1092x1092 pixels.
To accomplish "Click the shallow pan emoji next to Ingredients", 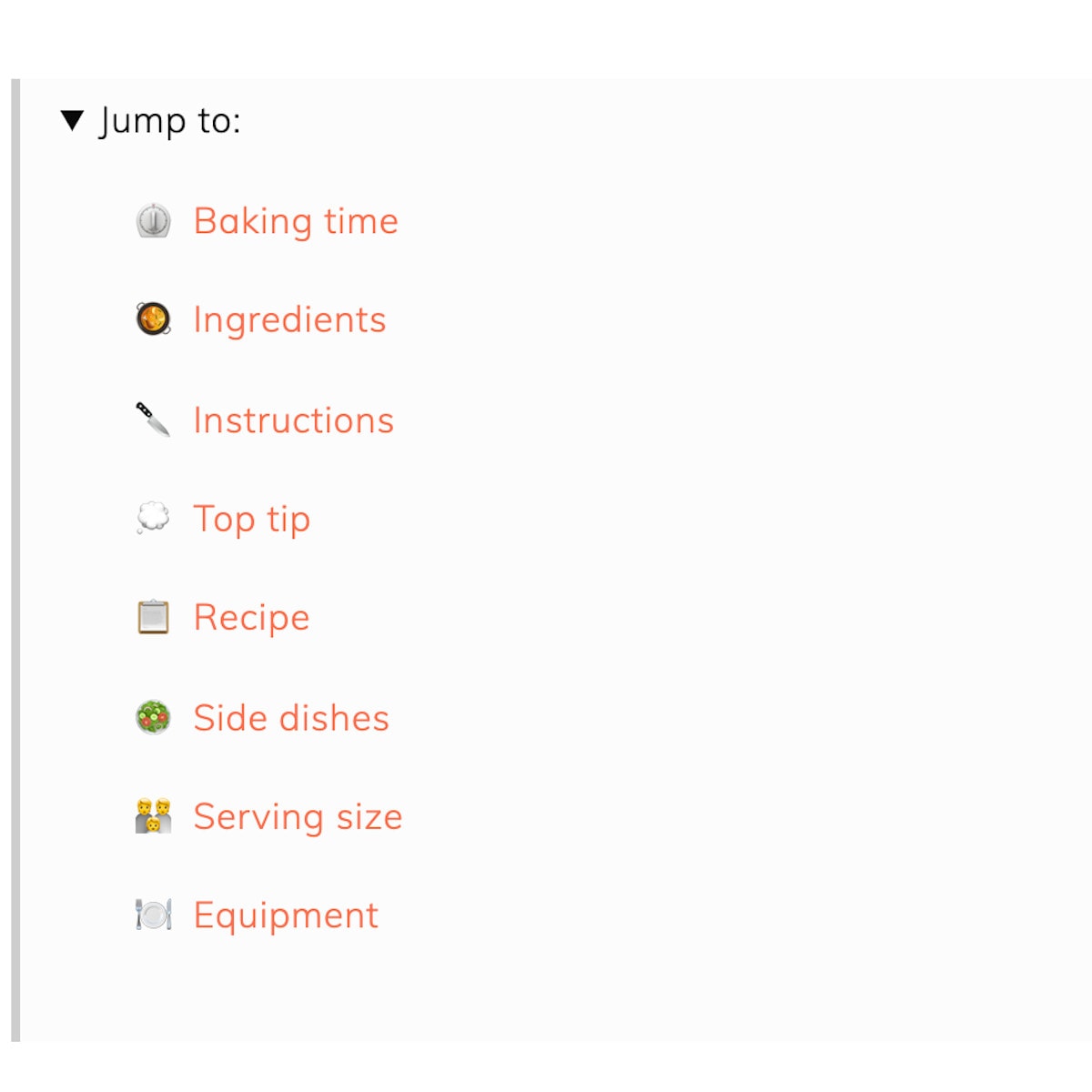I will point(153,320).
